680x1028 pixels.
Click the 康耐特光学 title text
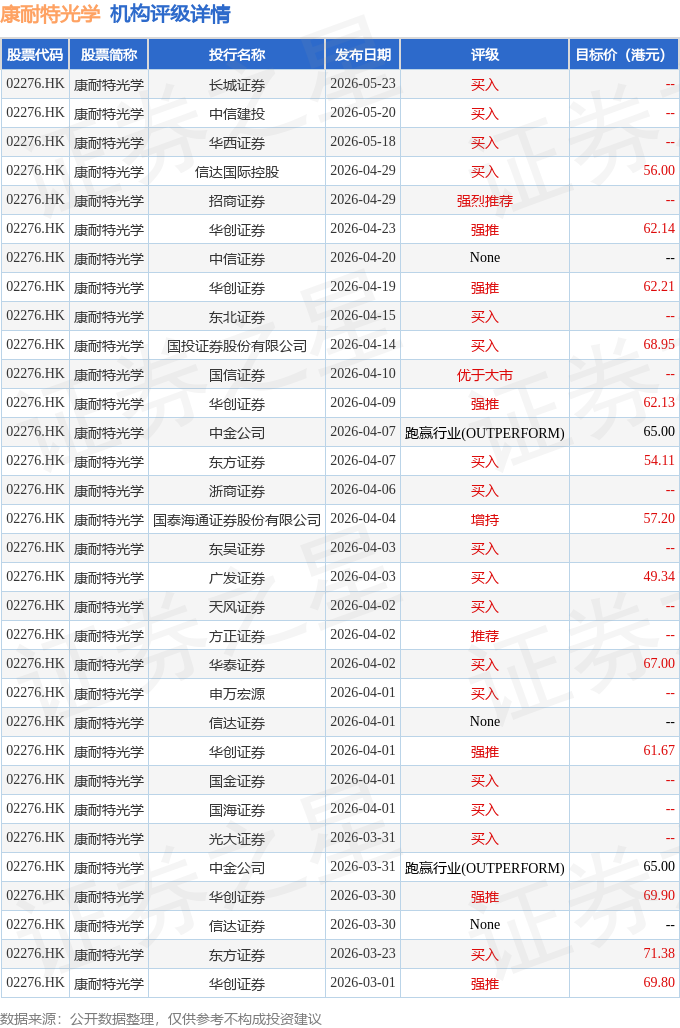[50, 14]
